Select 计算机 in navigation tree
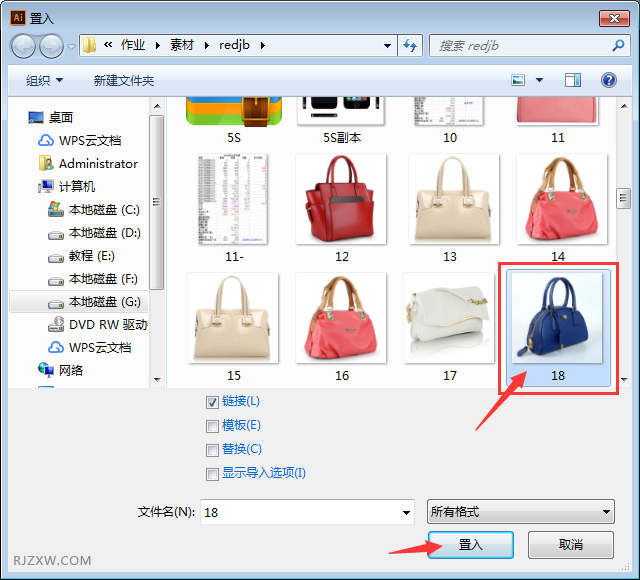The image size is (640, 580). pyautogui.click(x=67, y=187)
